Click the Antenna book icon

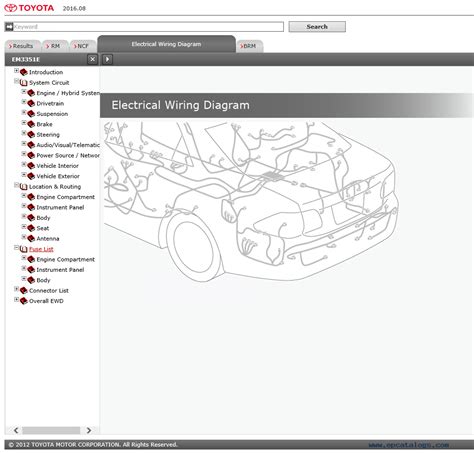(31, 239)
